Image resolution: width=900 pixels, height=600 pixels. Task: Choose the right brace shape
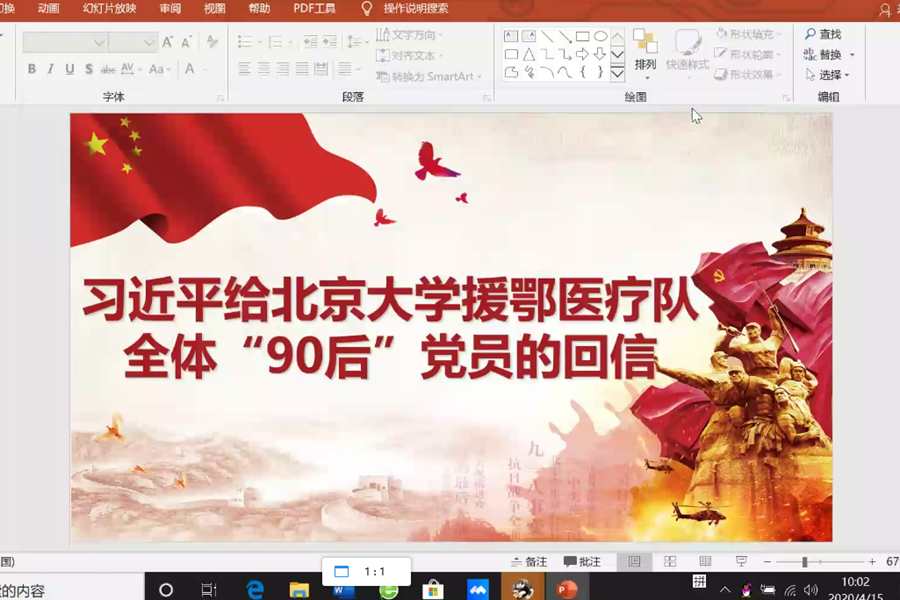[600, 72]
